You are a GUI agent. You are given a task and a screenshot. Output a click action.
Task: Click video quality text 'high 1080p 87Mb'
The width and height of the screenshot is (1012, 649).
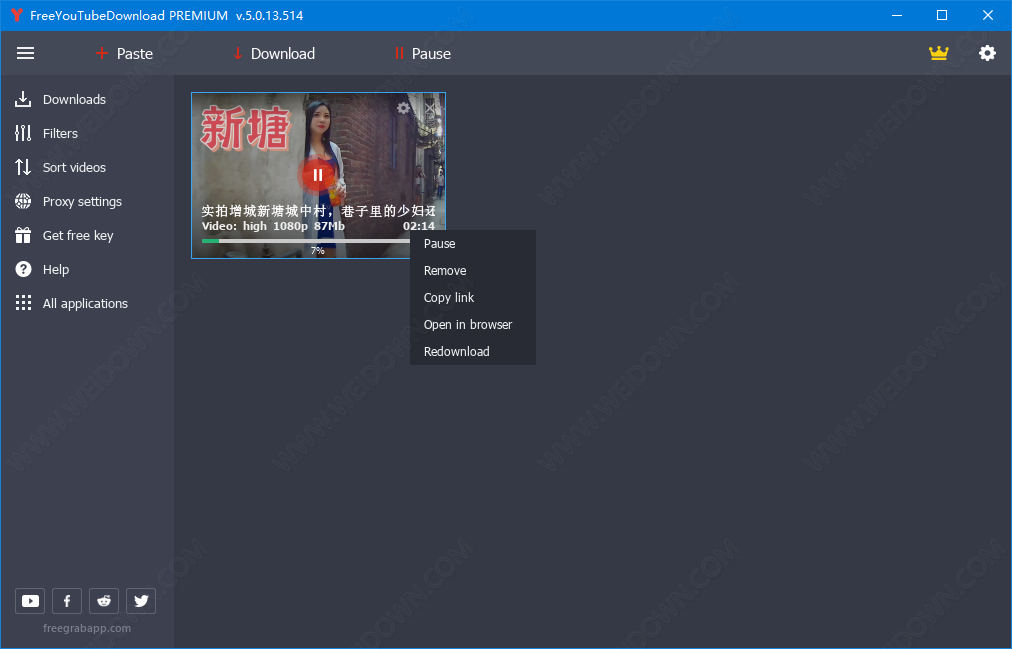coord(294,226)
